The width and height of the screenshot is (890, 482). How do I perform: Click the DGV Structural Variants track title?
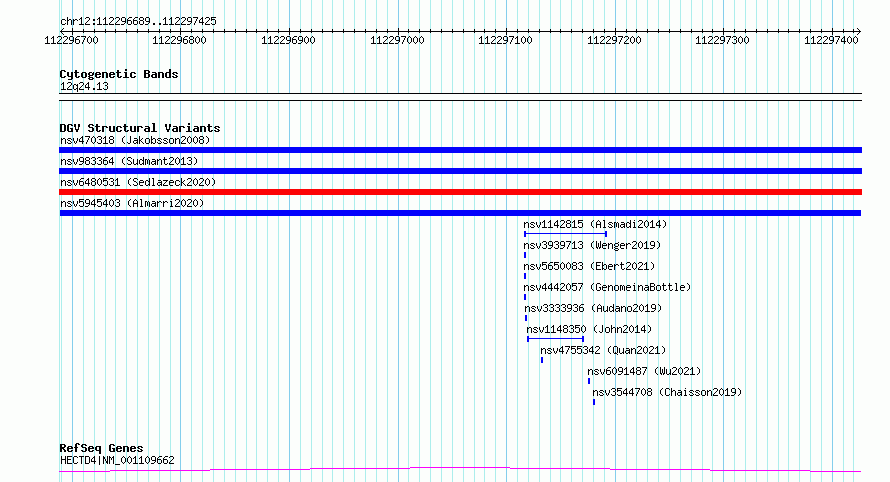[x=140, y=128]
